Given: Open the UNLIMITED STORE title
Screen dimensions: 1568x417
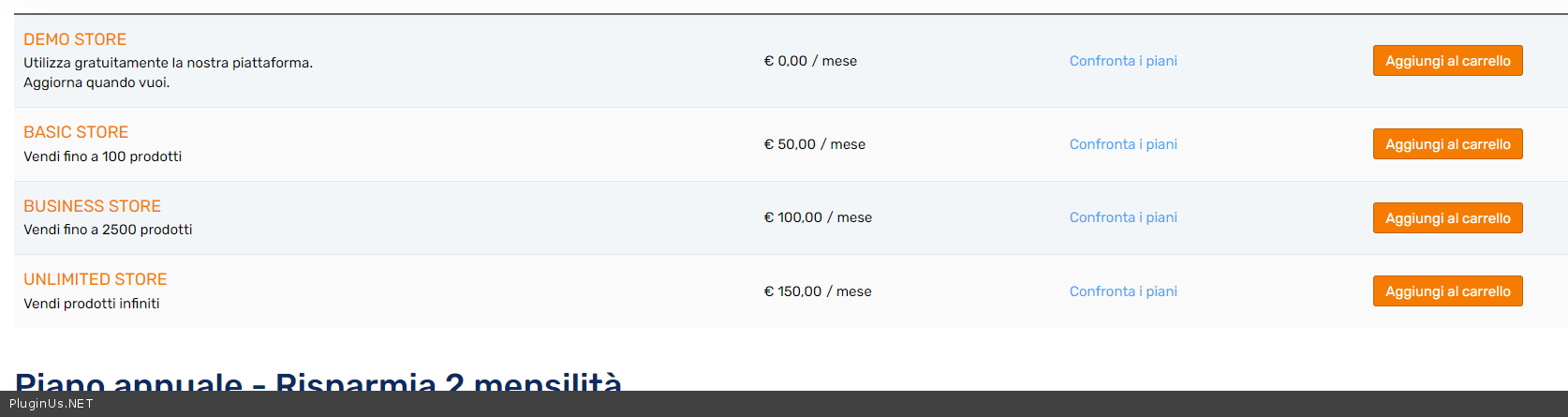Looking at the screenshot, I should coord(96,279).
